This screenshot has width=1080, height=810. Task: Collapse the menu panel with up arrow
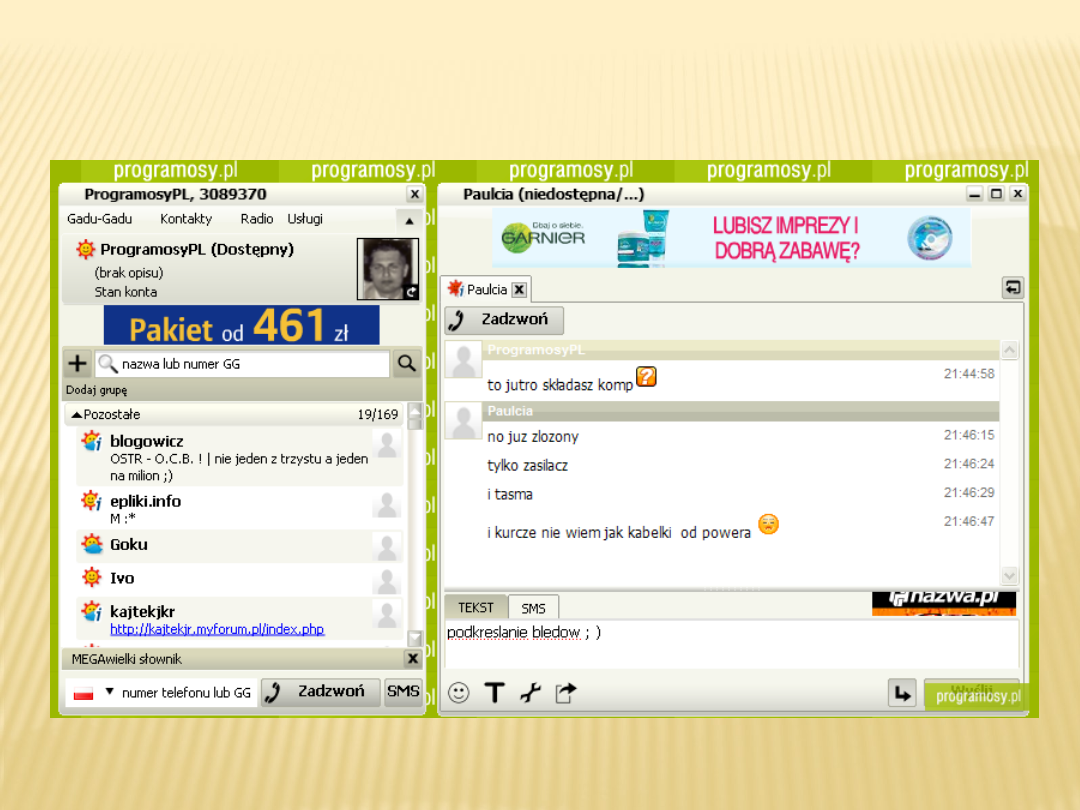click(409, 220)
